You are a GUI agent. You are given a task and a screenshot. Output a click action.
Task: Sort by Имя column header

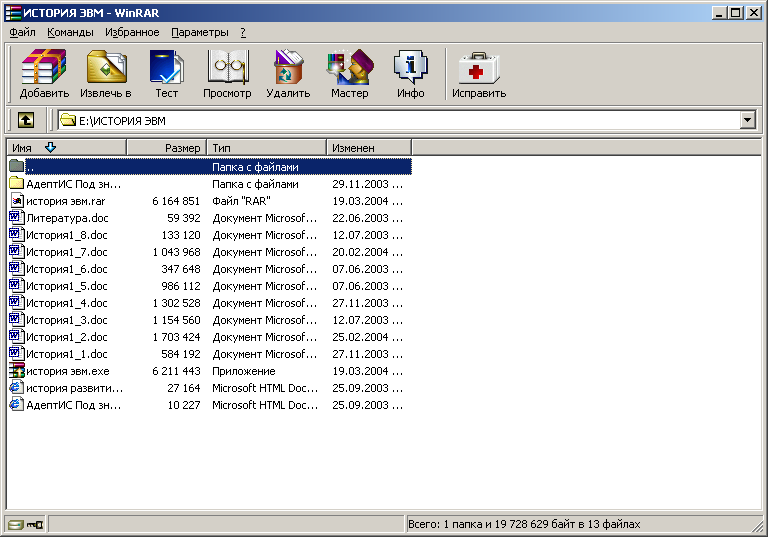click(67, 147)
